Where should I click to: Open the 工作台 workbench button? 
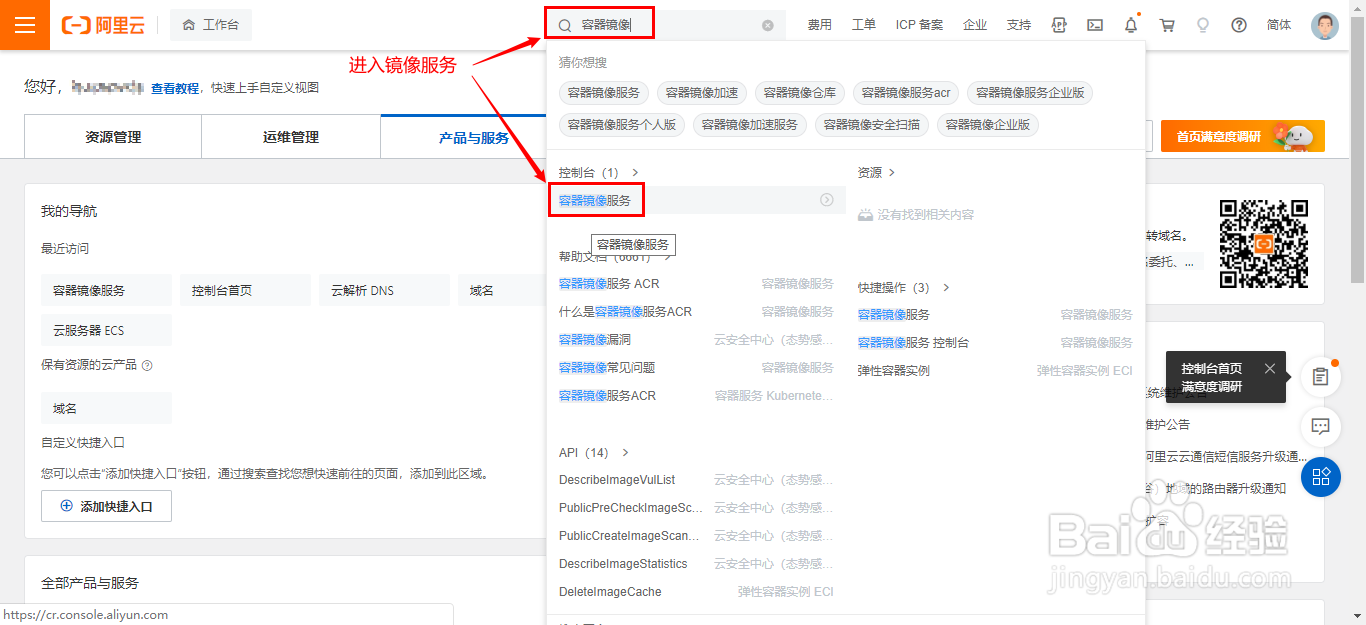pos(211,25)
